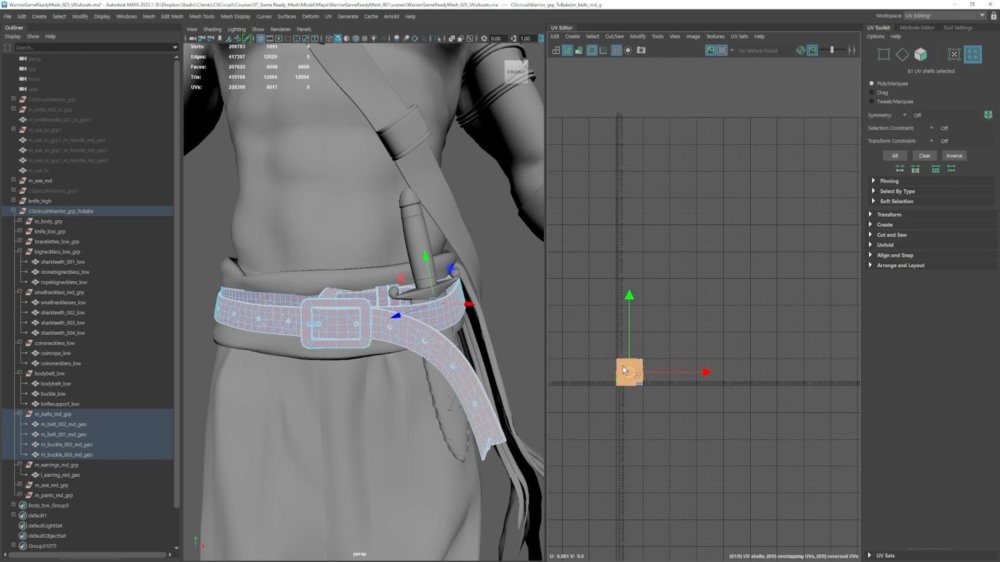Select the Drag radio button
Viewport: 1000px width, 562px height.
pyautogui.click(x=871, y=92)
